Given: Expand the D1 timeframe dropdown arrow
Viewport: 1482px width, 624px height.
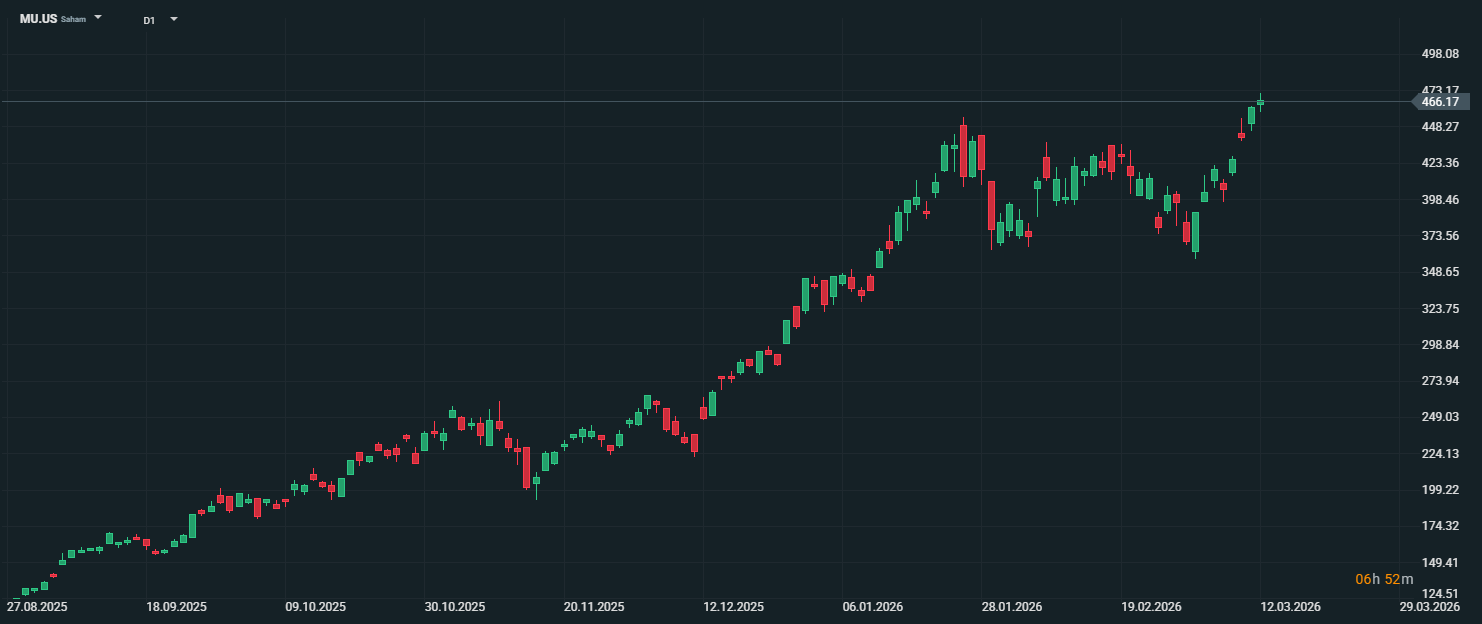Looking at the screenshot, I should [x=174, y=19].
